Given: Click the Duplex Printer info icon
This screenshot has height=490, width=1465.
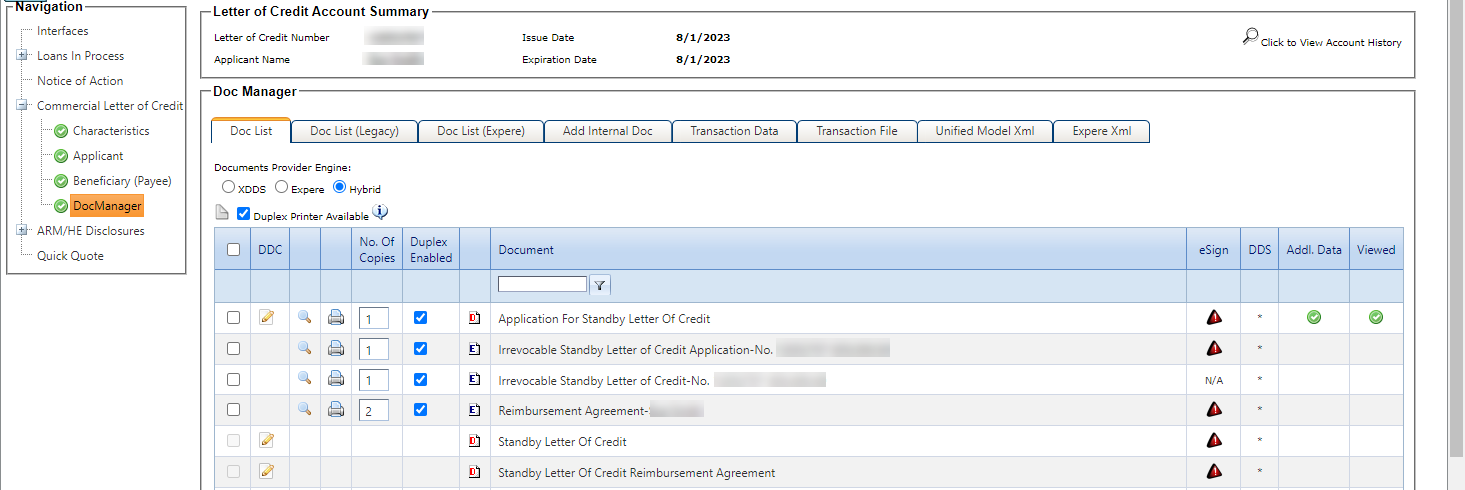Looking at the screenshot, I should pos(380,213).
